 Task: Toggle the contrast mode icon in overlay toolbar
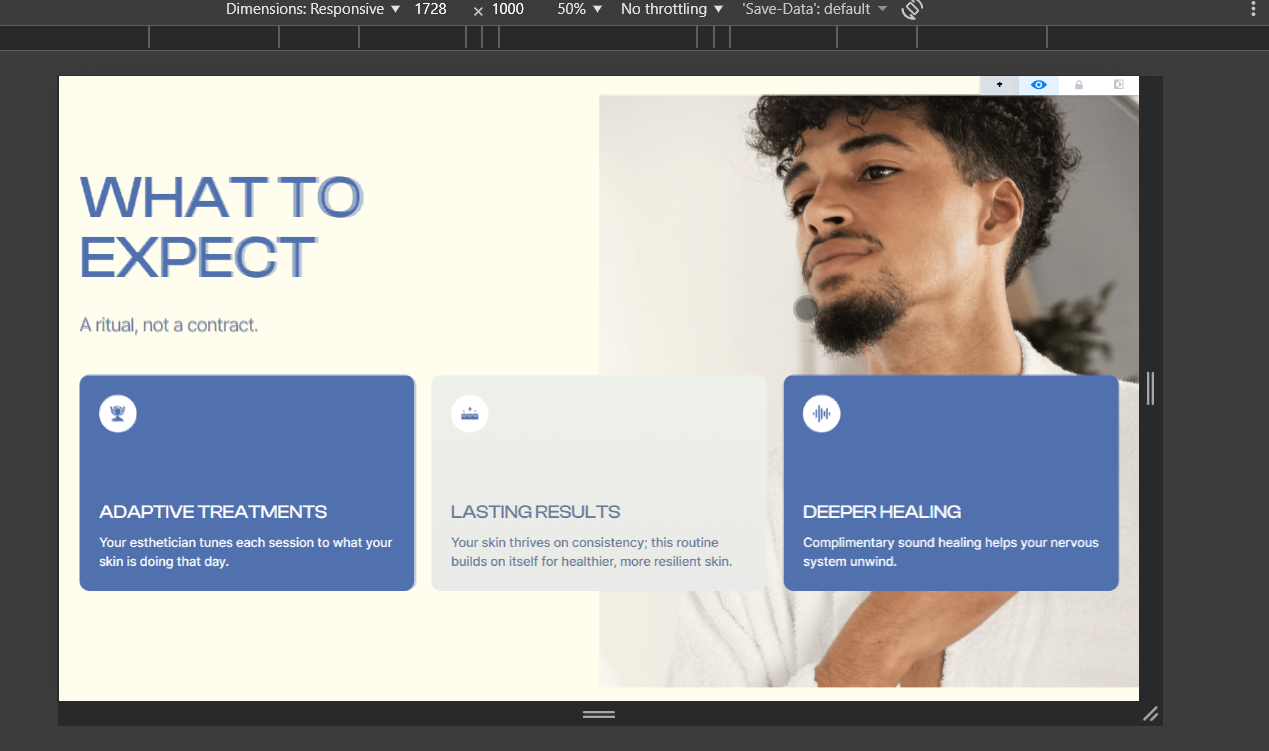click(1119, 85)
